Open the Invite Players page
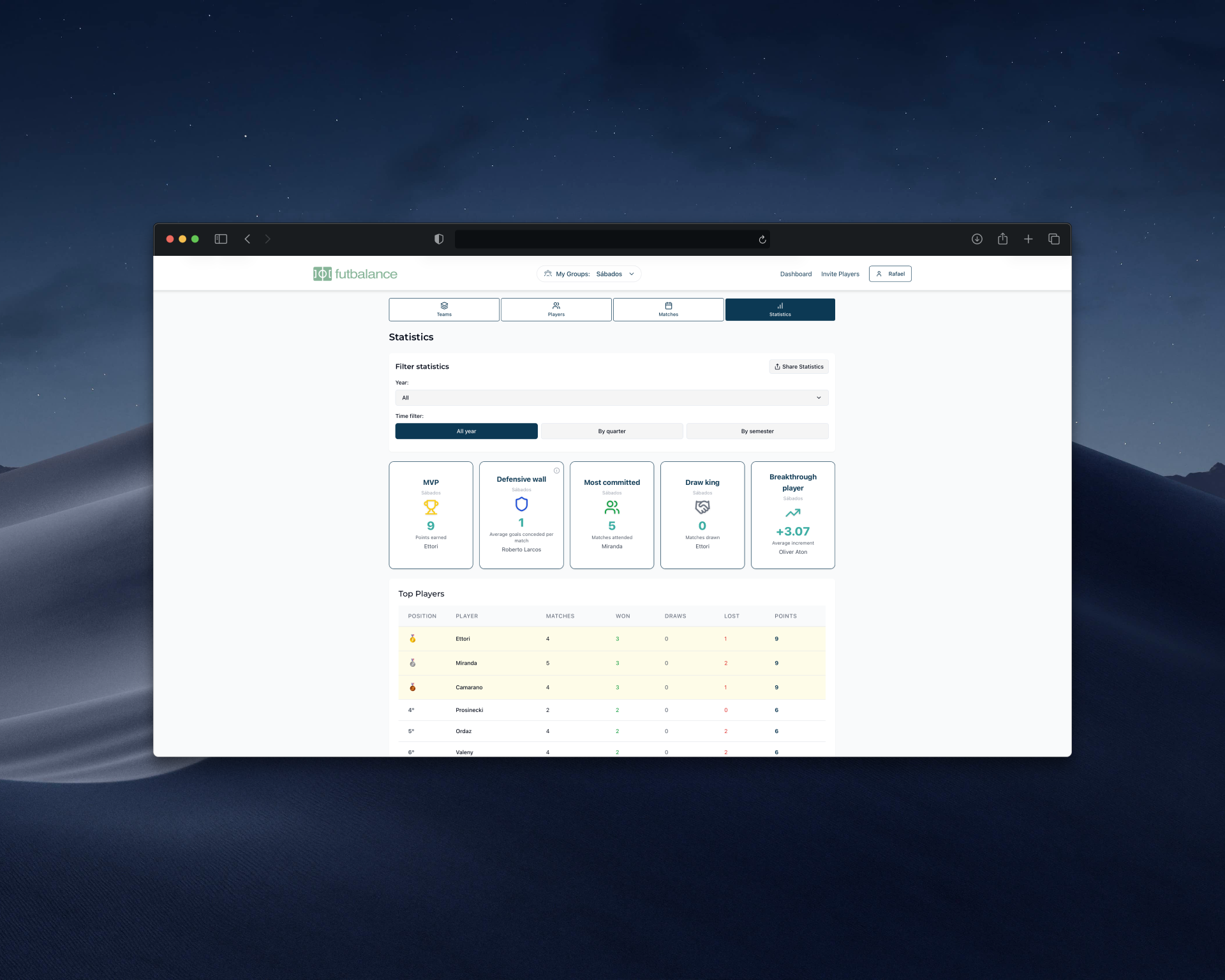The image size is (1225, 980). coord(840,274)
